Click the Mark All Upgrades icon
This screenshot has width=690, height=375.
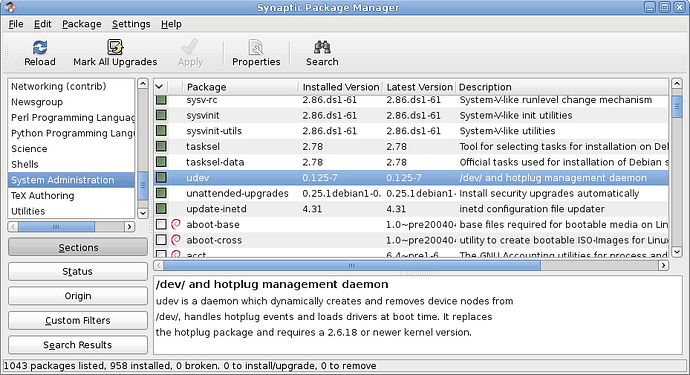115,47
